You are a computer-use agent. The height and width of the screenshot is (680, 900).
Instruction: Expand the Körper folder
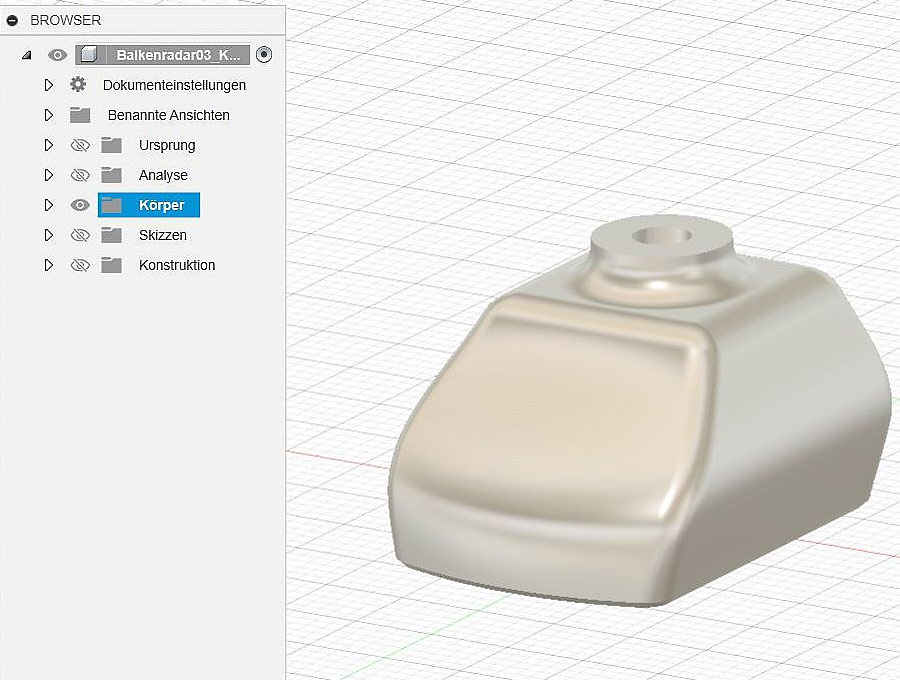pyautogui.click(x=49, y=205)
